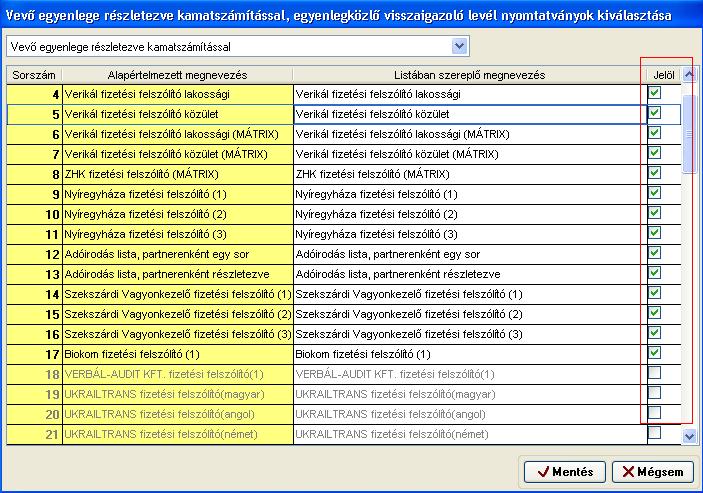Image resolution: width=703 pixels, height=493 pixels.
Task: Check UKRAILTRANS felszólító(német) checkbox
Action: click(655, 433)
